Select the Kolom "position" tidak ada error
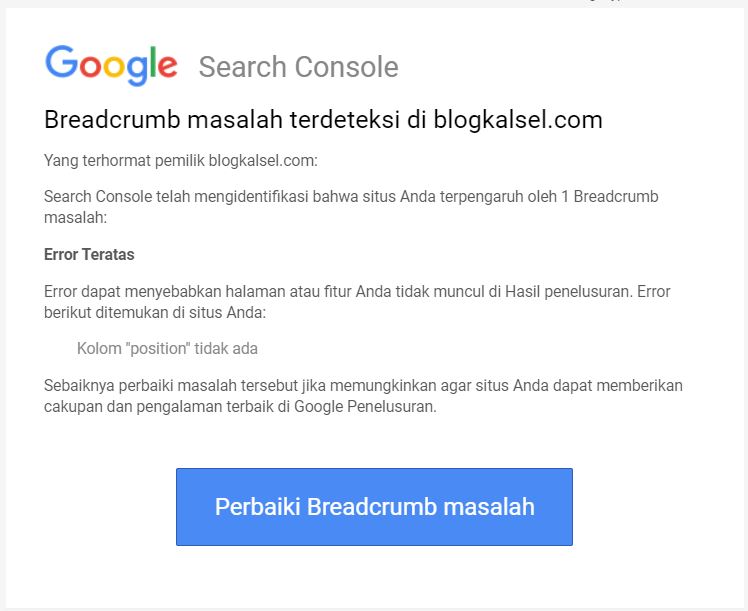The image size is (748, 611). [167, 349]
